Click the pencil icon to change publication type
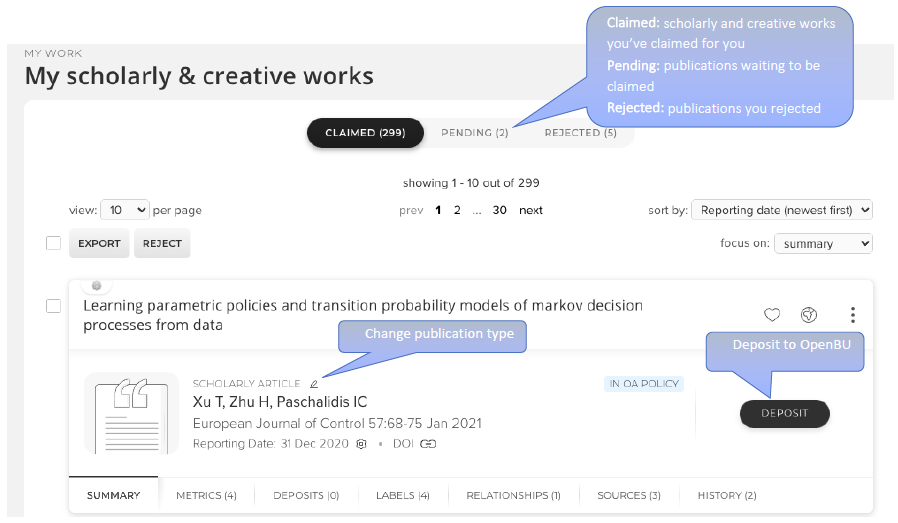This screenshot has width=898, height=523. (314, 383)
